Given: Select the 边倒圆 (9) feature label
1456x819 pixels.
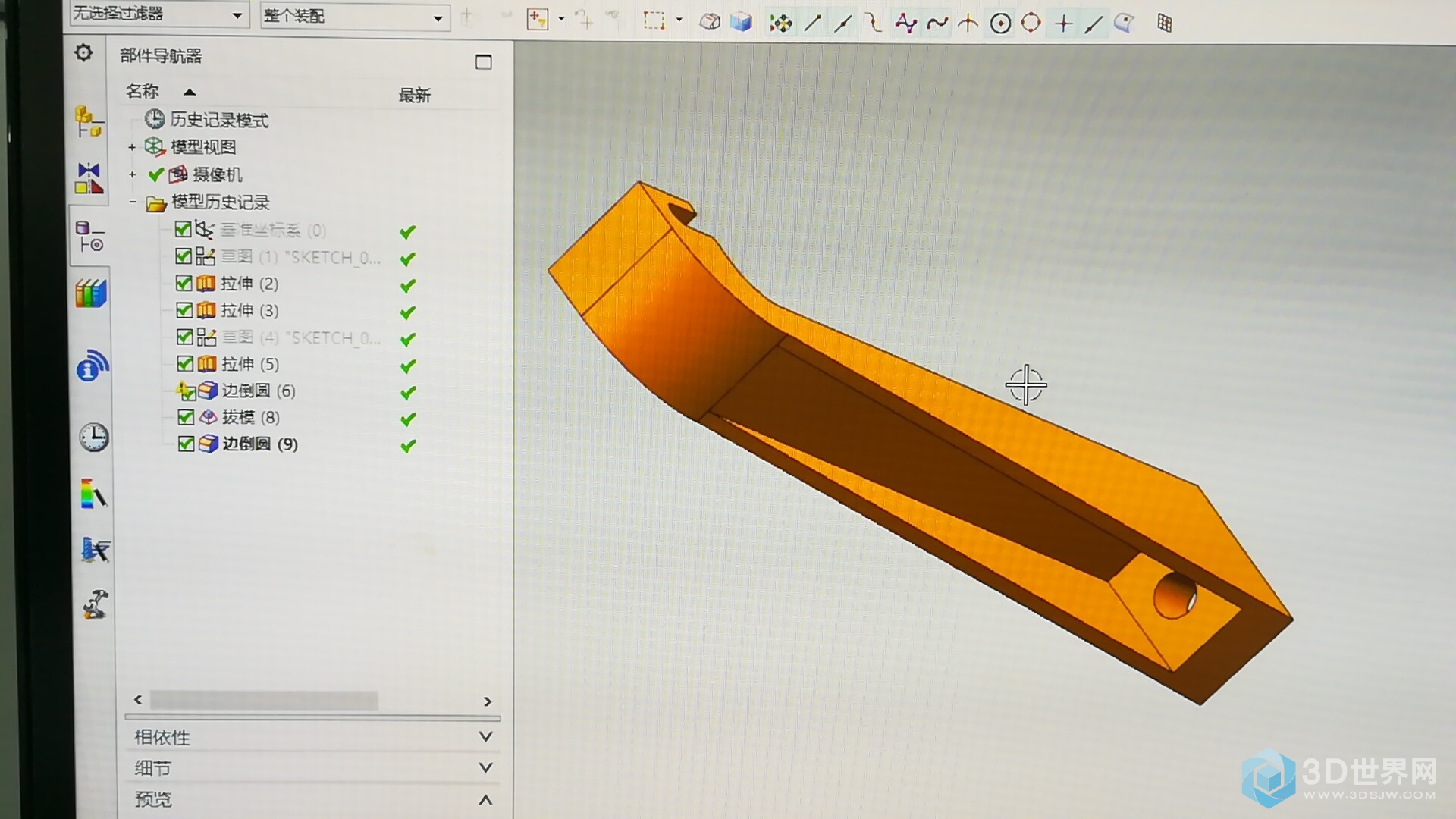Looking at the screenshot, I should (259, 444).
